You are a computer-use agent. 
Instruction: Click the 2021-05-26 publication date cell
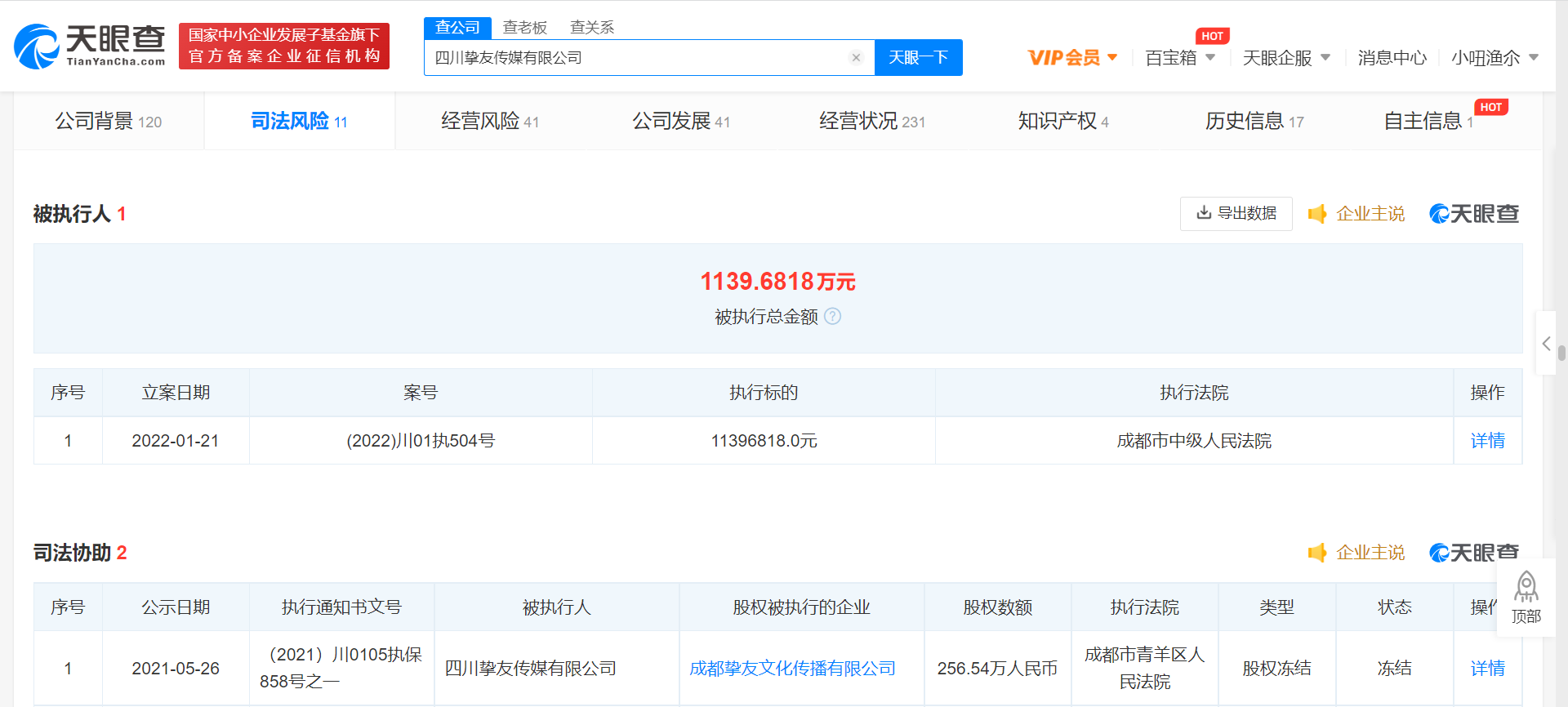176,669
